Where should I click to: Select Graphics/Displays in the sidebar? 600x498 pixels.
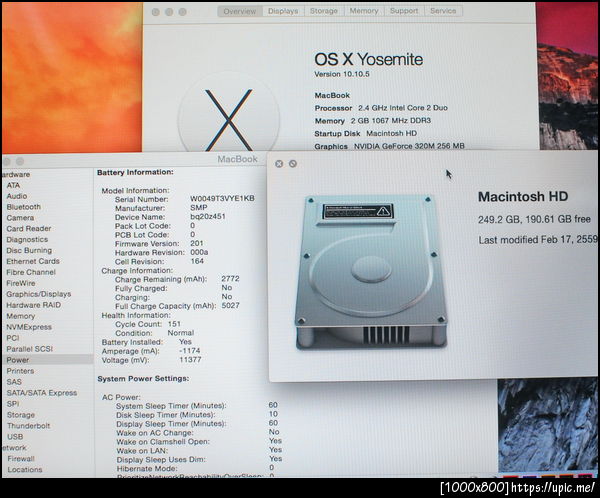39,294
